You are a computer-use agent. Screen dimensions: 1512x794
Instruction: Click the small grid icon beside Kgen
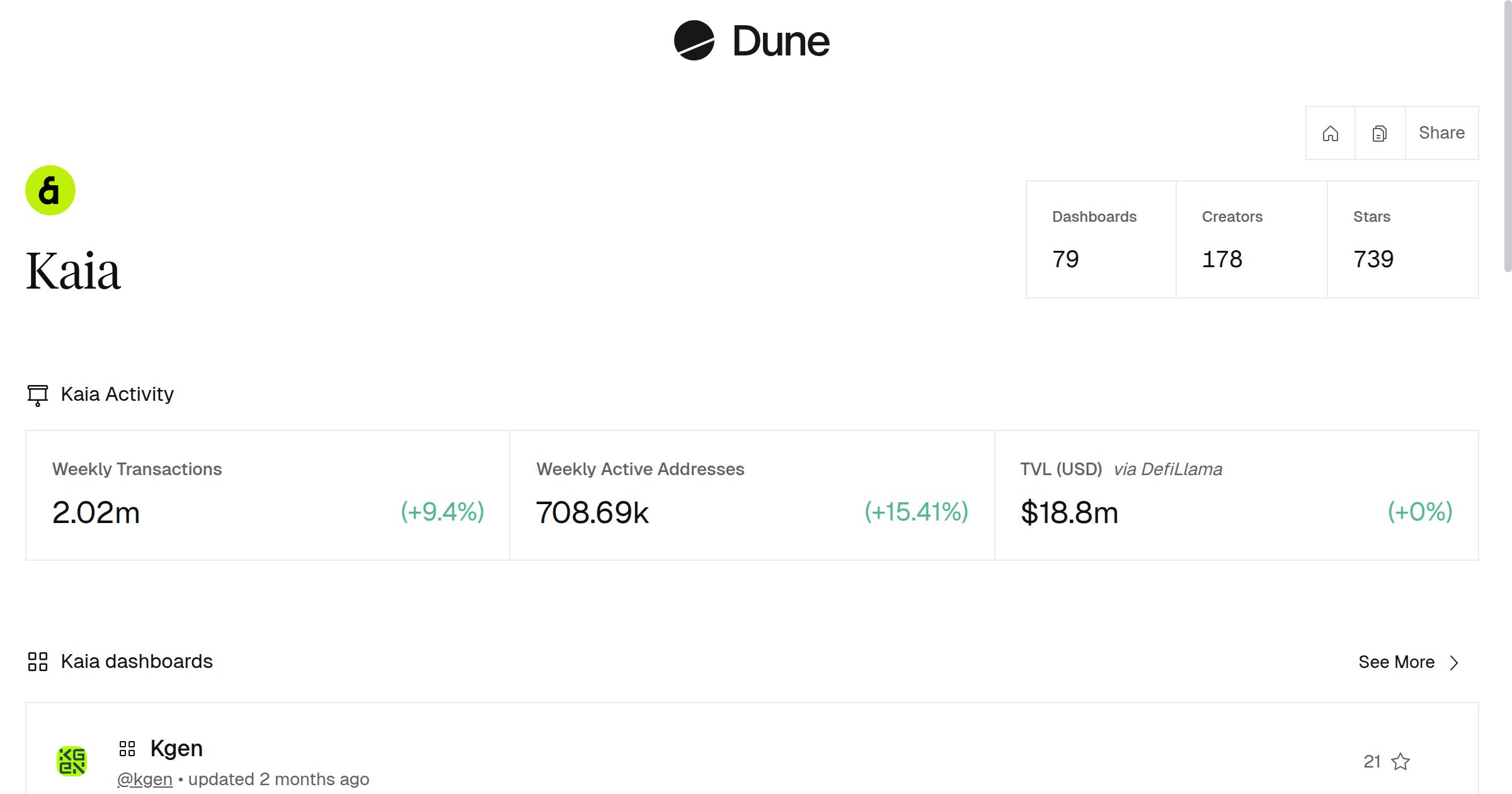[127, 749]
